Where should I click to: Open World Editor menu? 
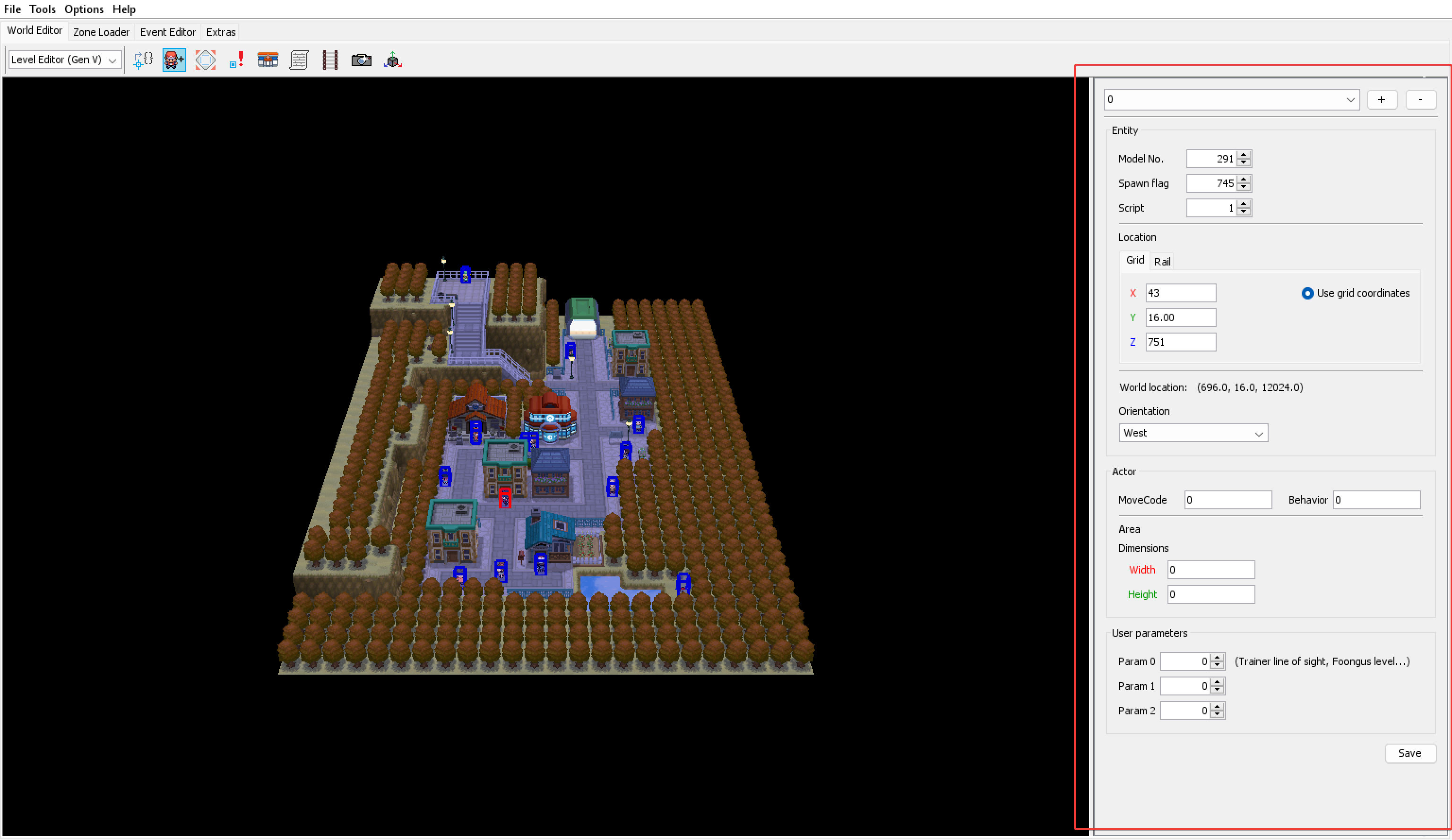coord(34,31)
